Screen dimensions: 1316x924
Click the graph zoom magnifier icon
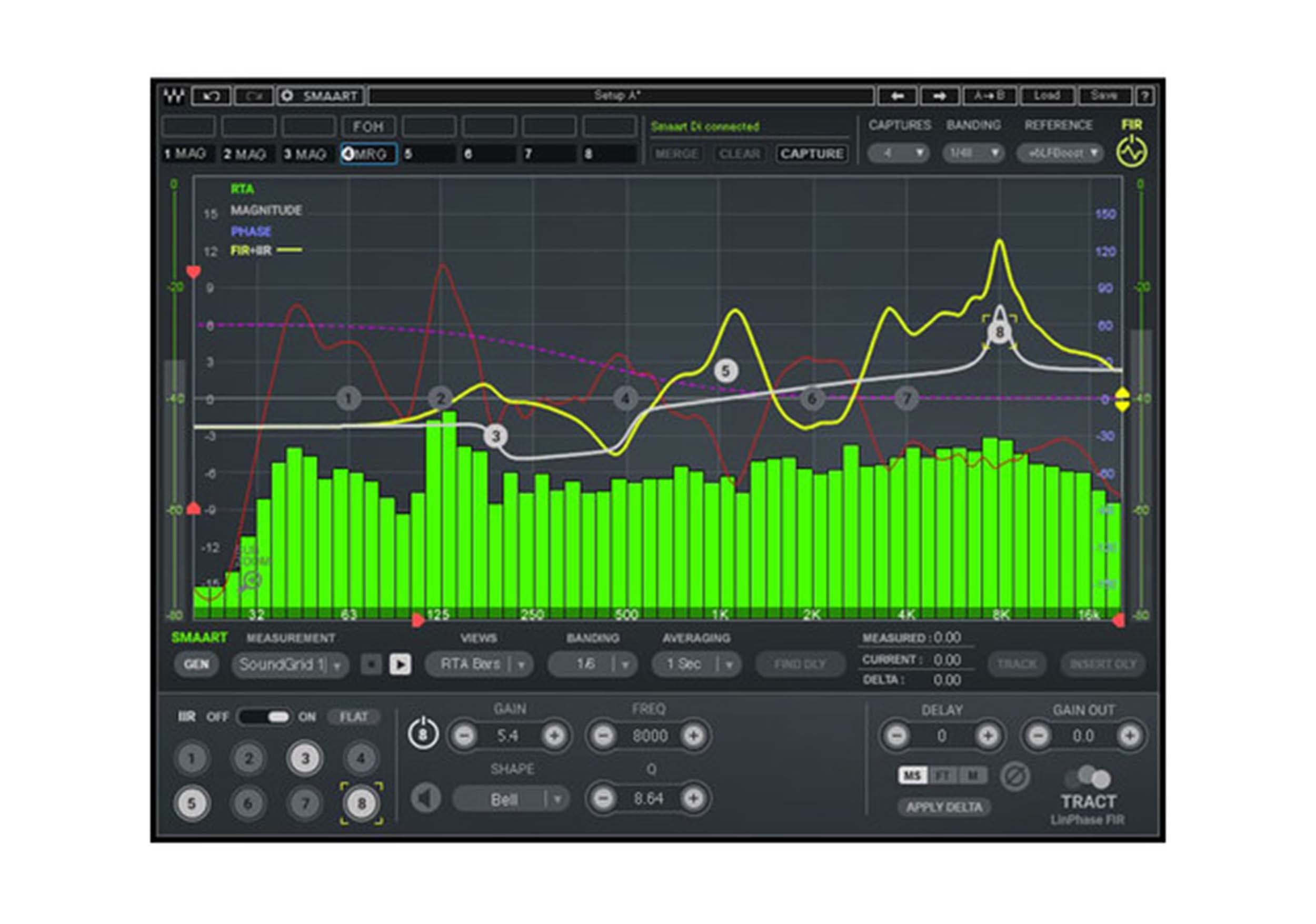click(251, 581)
